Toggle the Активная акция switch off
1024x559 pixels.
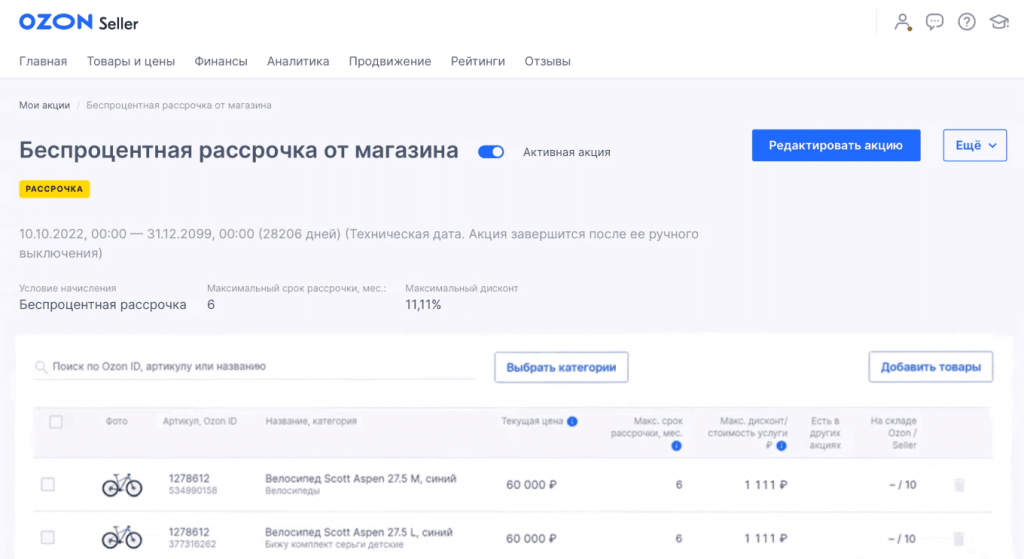491,152
